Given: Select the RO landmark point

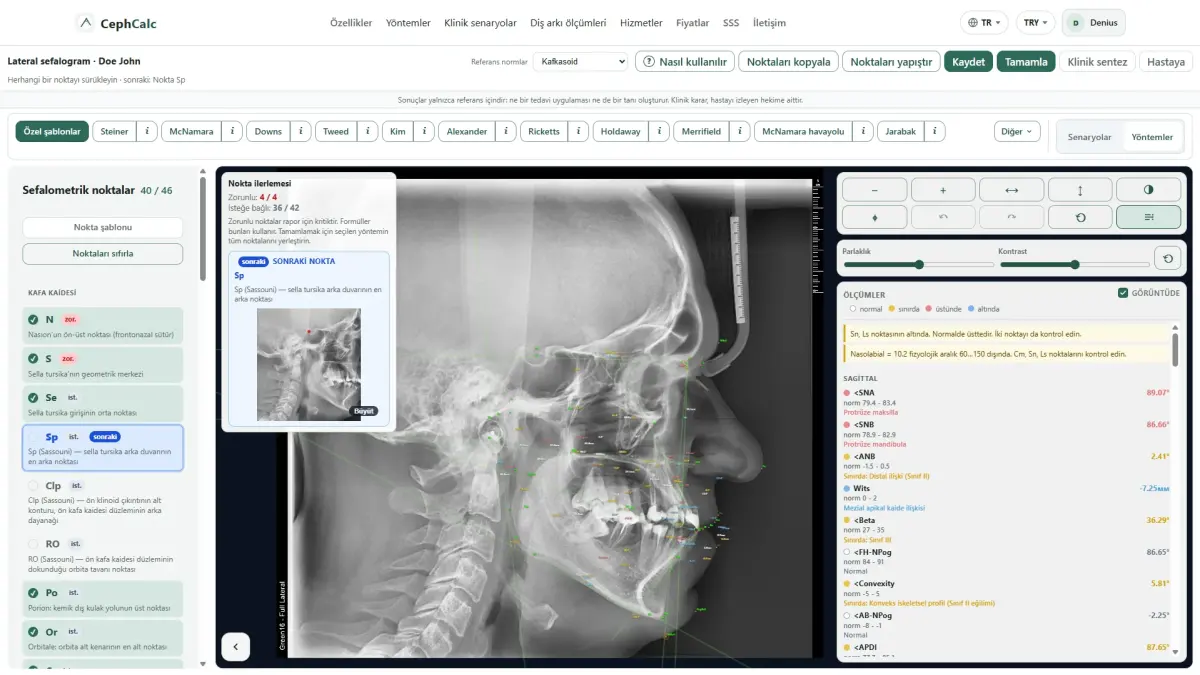Looking at the screenshot, I should point(102,555).
